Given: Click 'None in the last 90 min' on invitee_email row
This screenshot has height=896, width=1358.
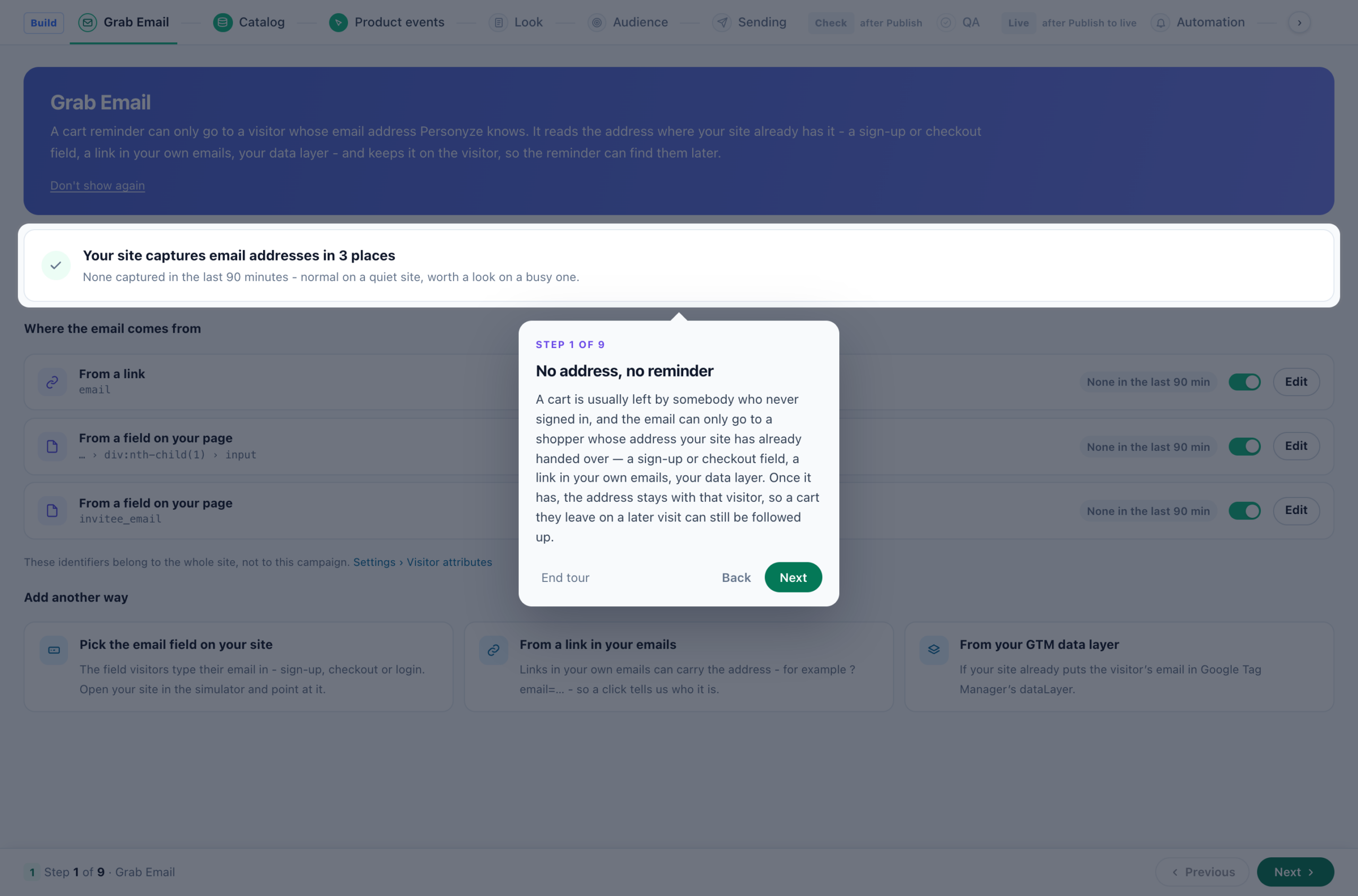Looking at the screenshot, I should tap(1148, 510).
